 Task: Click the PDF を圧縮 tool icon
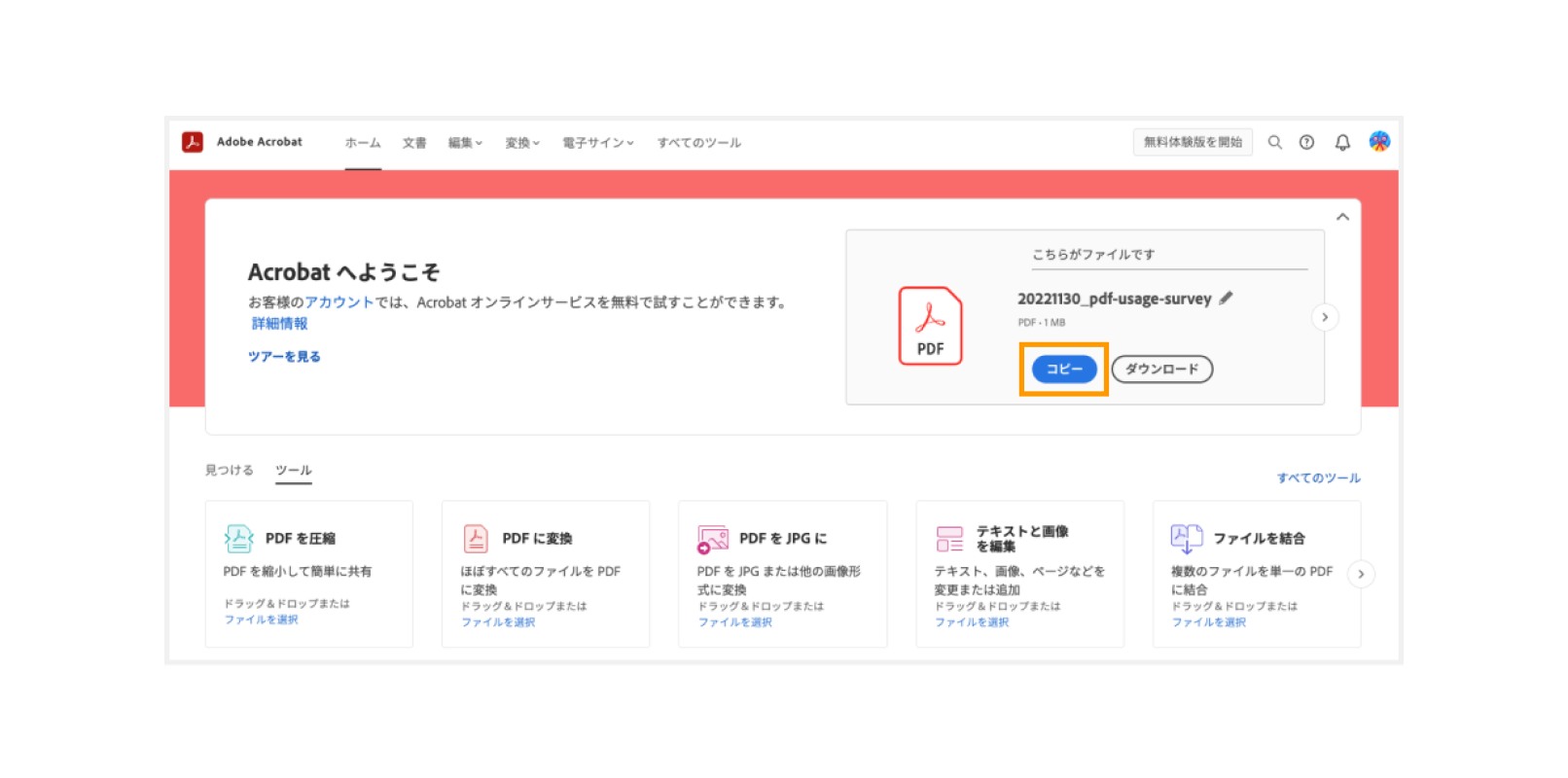coord(238,538)
